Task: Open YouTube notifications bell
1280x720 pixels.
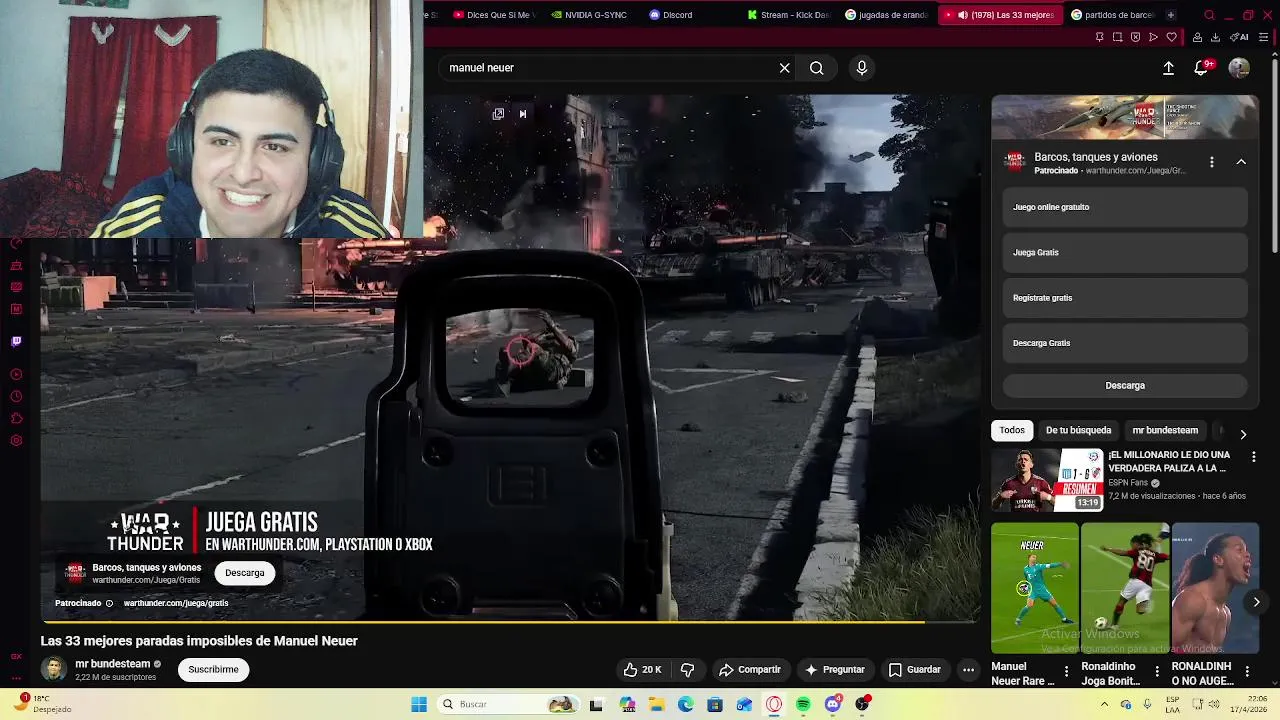Action: tap(1201, 68)
